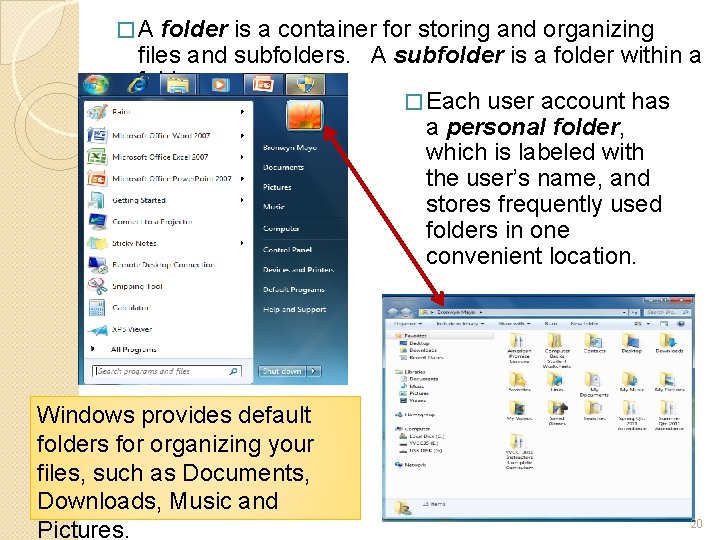Open the PowerPoint taskbar icon
720x540 pixels.
coord(263,85)
